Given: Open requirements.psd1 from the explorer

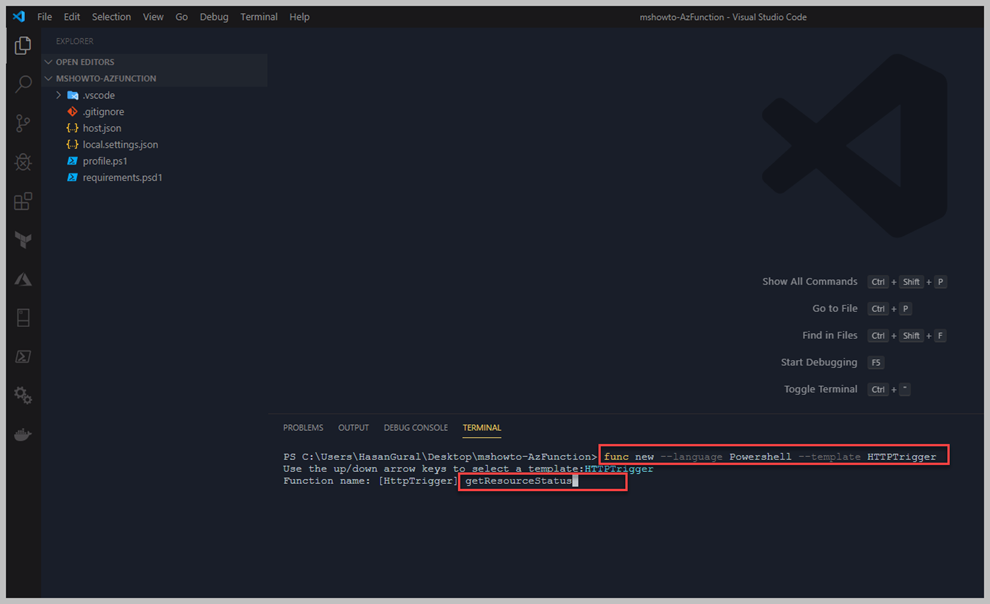Looking at the screenshot, I should point(122,177).
